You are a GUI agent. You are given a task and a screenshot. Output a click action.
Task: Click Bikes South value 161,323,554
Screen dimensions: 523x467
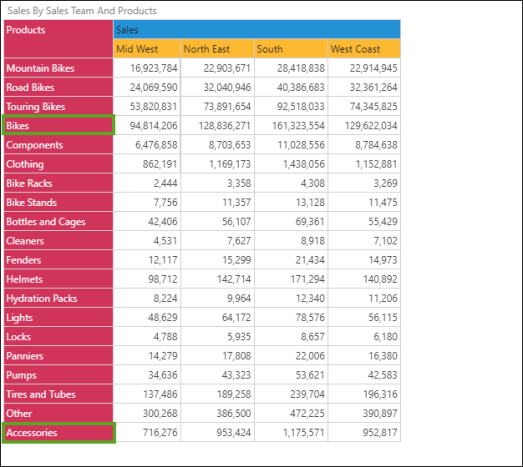tap(298, 125)
